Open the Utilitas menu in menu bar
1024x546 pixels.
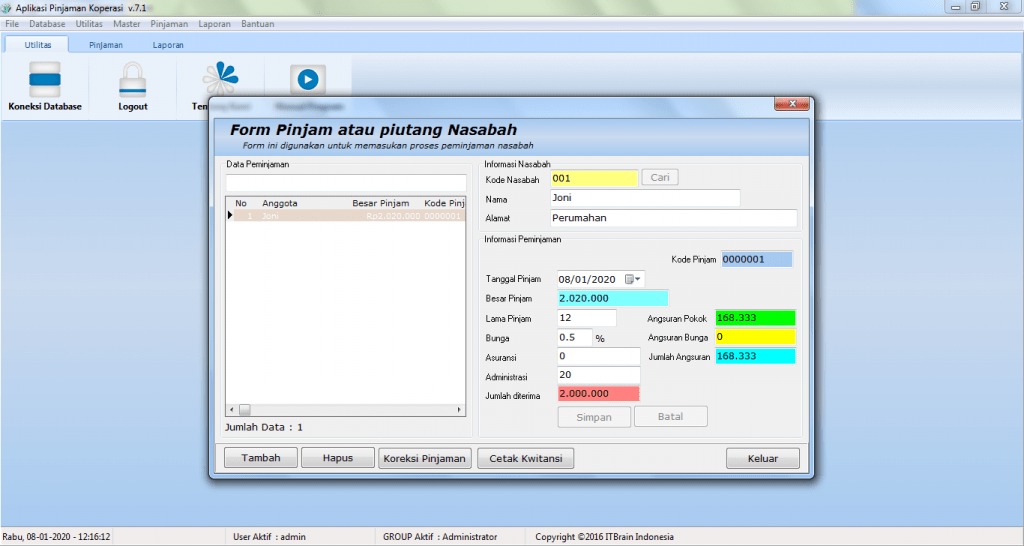click(x=89, y=24)
